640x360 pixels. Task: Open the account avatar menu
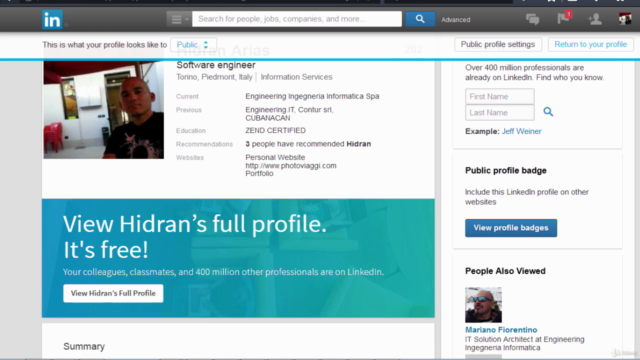click(x=625, y=19)
